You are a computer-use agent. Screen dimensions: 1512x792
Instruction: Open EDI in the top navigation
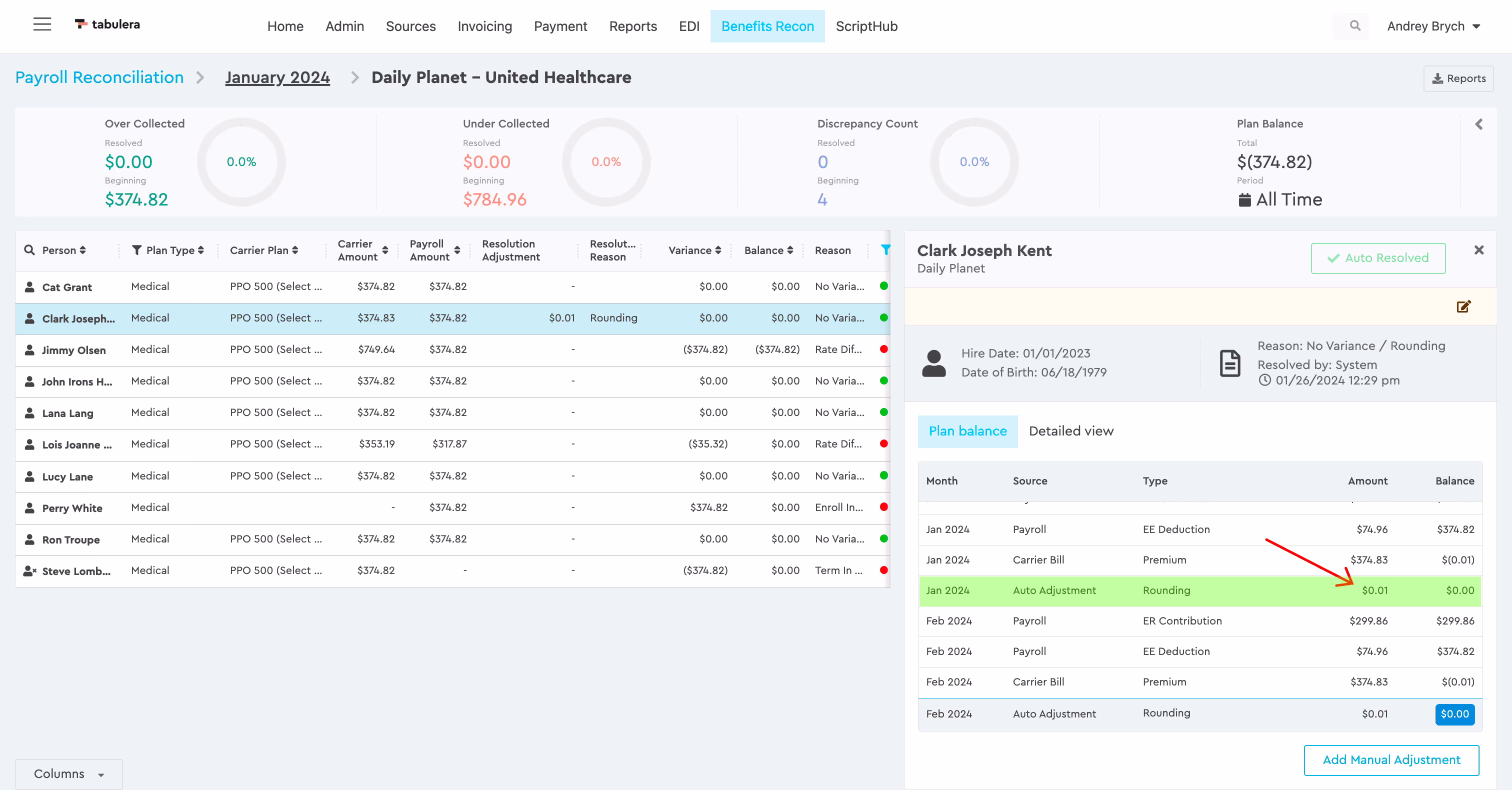[x=689, y=26]
